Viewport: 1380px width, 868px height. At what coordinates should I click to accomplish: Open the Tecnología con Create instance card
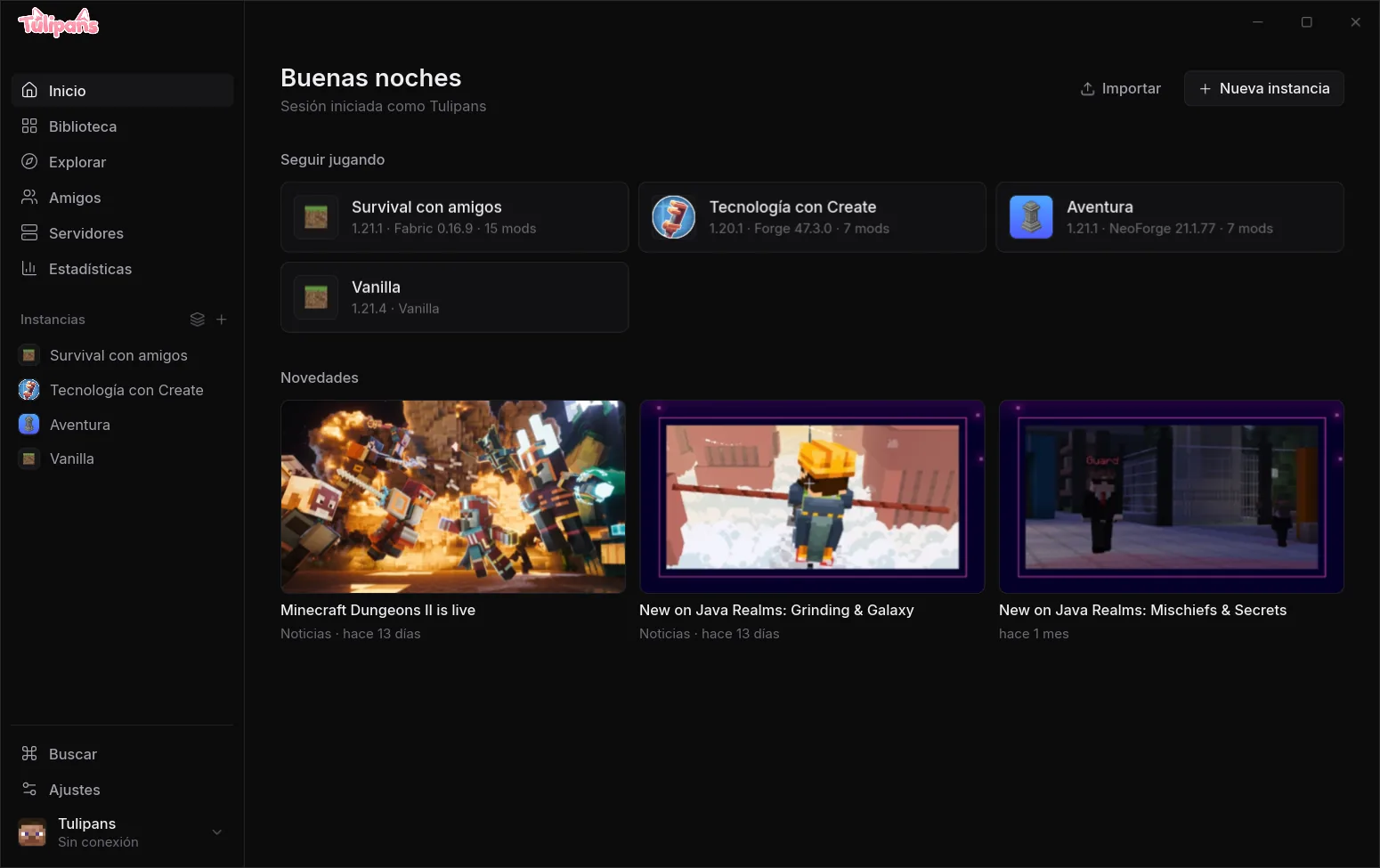[x=812, y=217]
